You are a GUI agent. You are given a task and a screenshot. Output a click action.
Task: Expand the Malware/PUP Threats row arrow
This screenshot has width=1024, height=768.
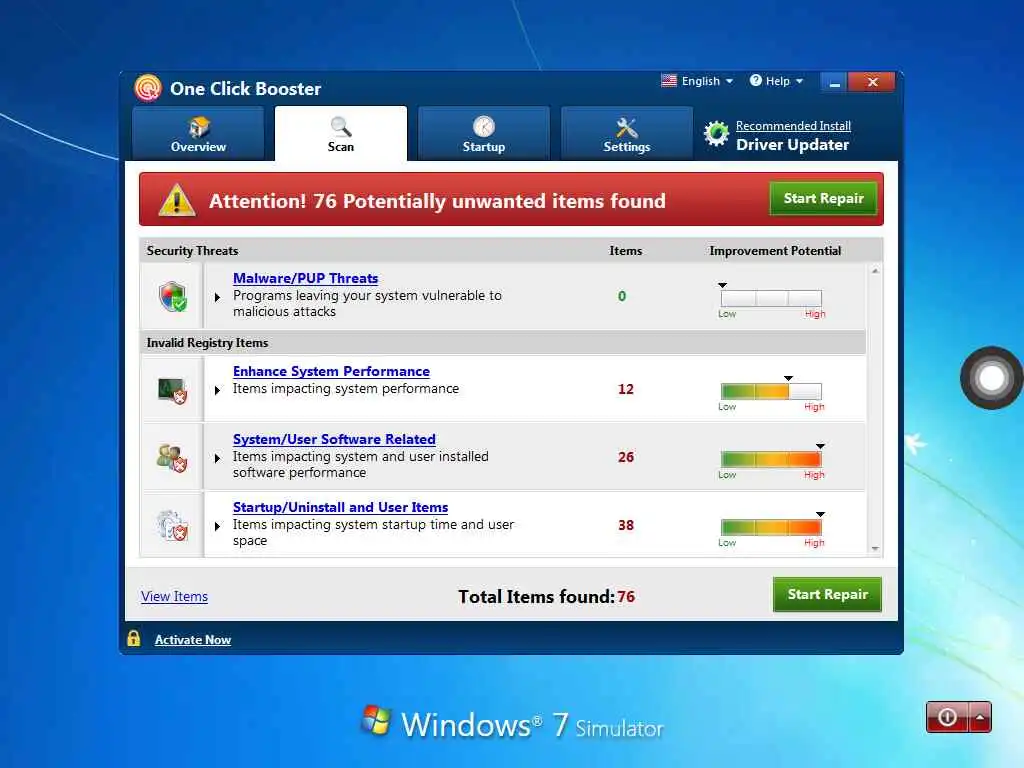coord(217,297)
